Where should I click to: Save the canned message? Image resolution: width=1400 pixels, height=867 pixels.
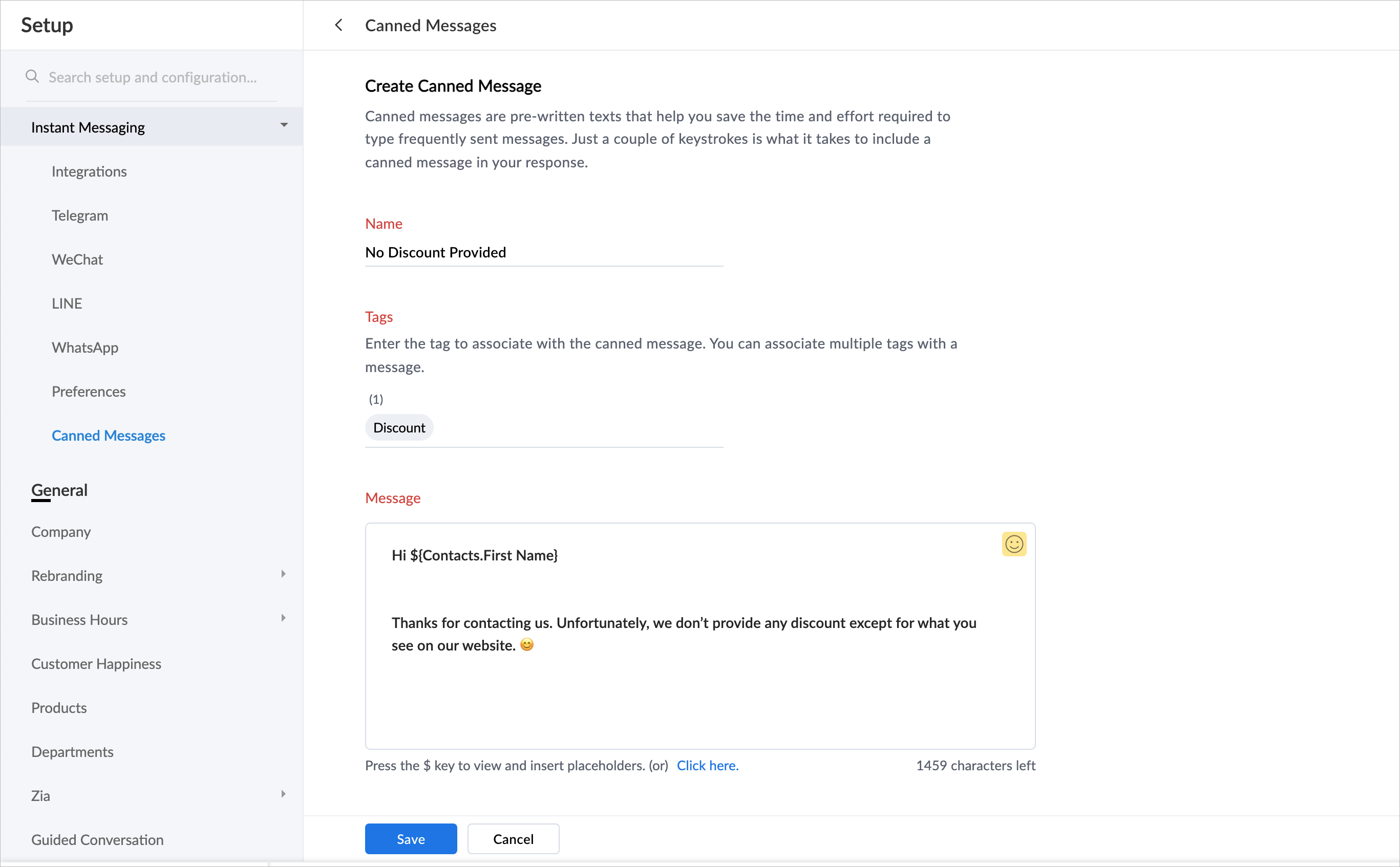pos(411,839)
